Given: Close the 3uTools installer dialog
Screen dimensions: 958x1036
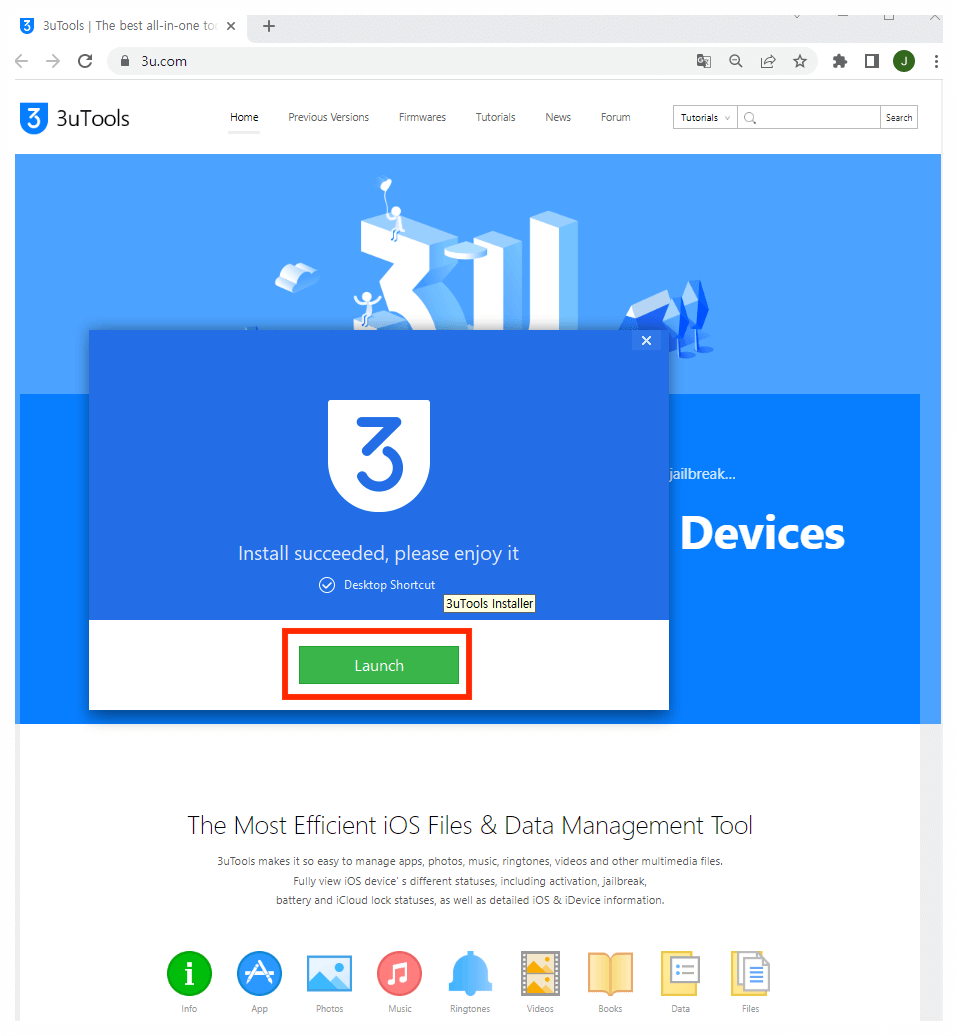Looking at the screenshot, I should [646, 340].
